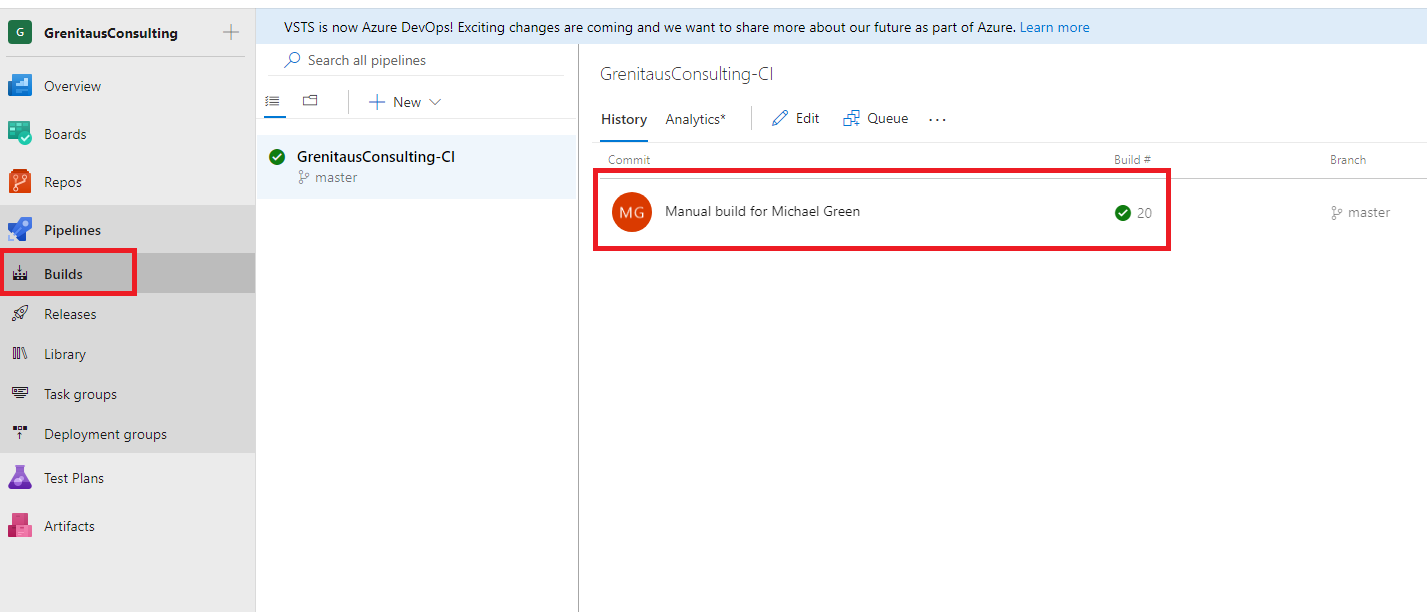Screen dimensions: 1427x612
Task: Click the New pipeline button
Action: pos(405,102)
